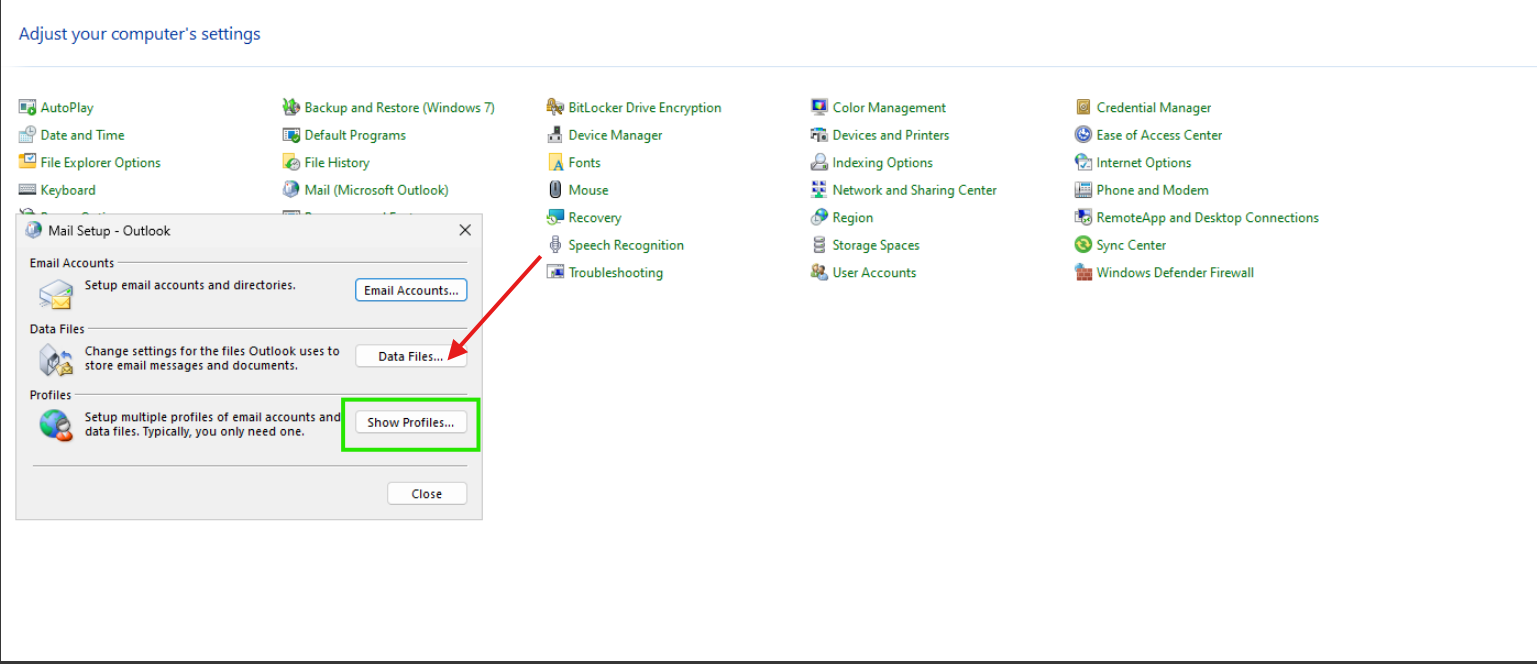Open the Date and Time link

83,135
